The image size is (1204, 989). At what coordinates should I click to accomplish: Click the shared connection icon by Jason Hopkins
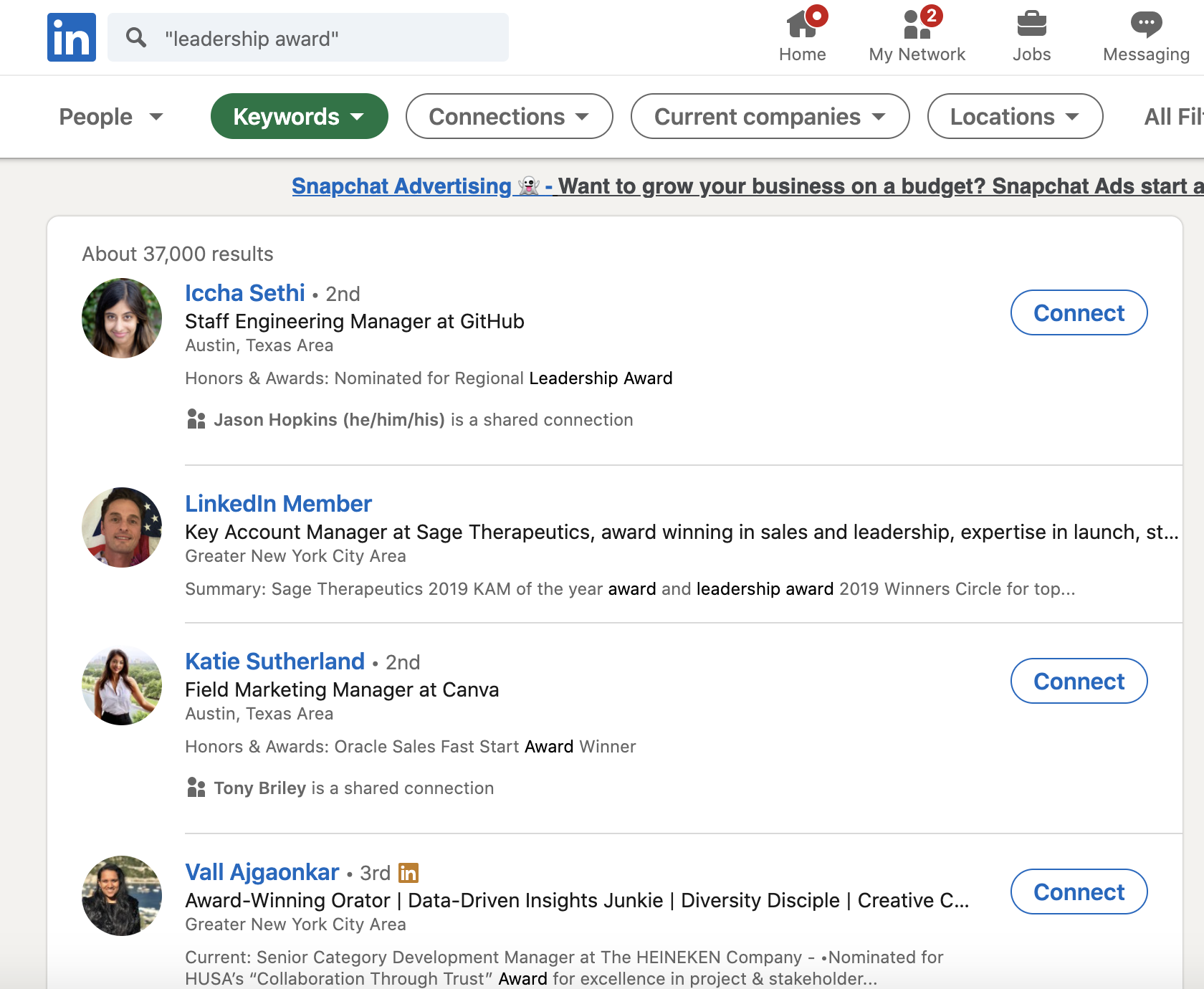tap(196, 419)
